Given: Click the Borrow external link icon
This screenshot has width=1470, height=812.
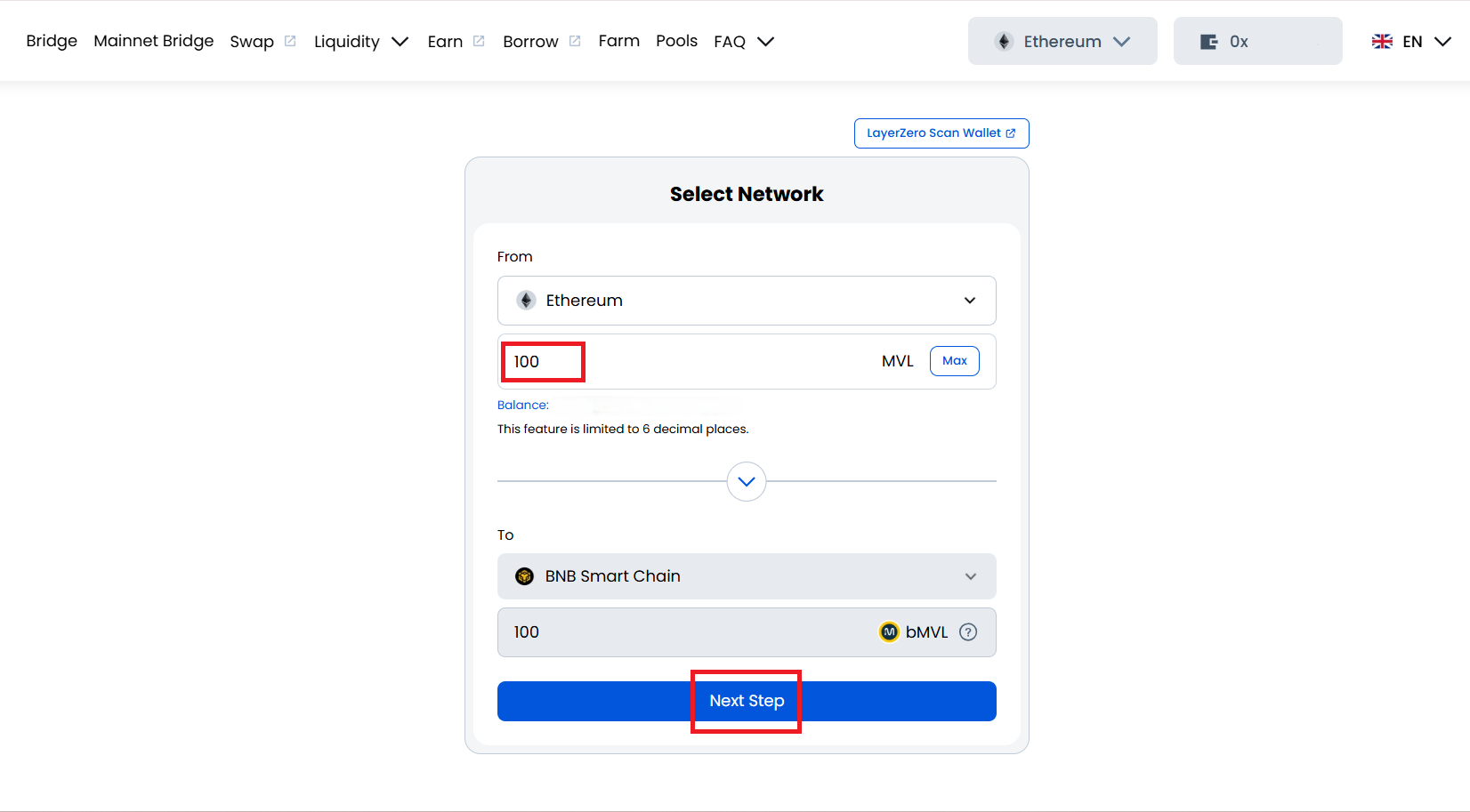Looking at the screenshot, I should point(575,41).
